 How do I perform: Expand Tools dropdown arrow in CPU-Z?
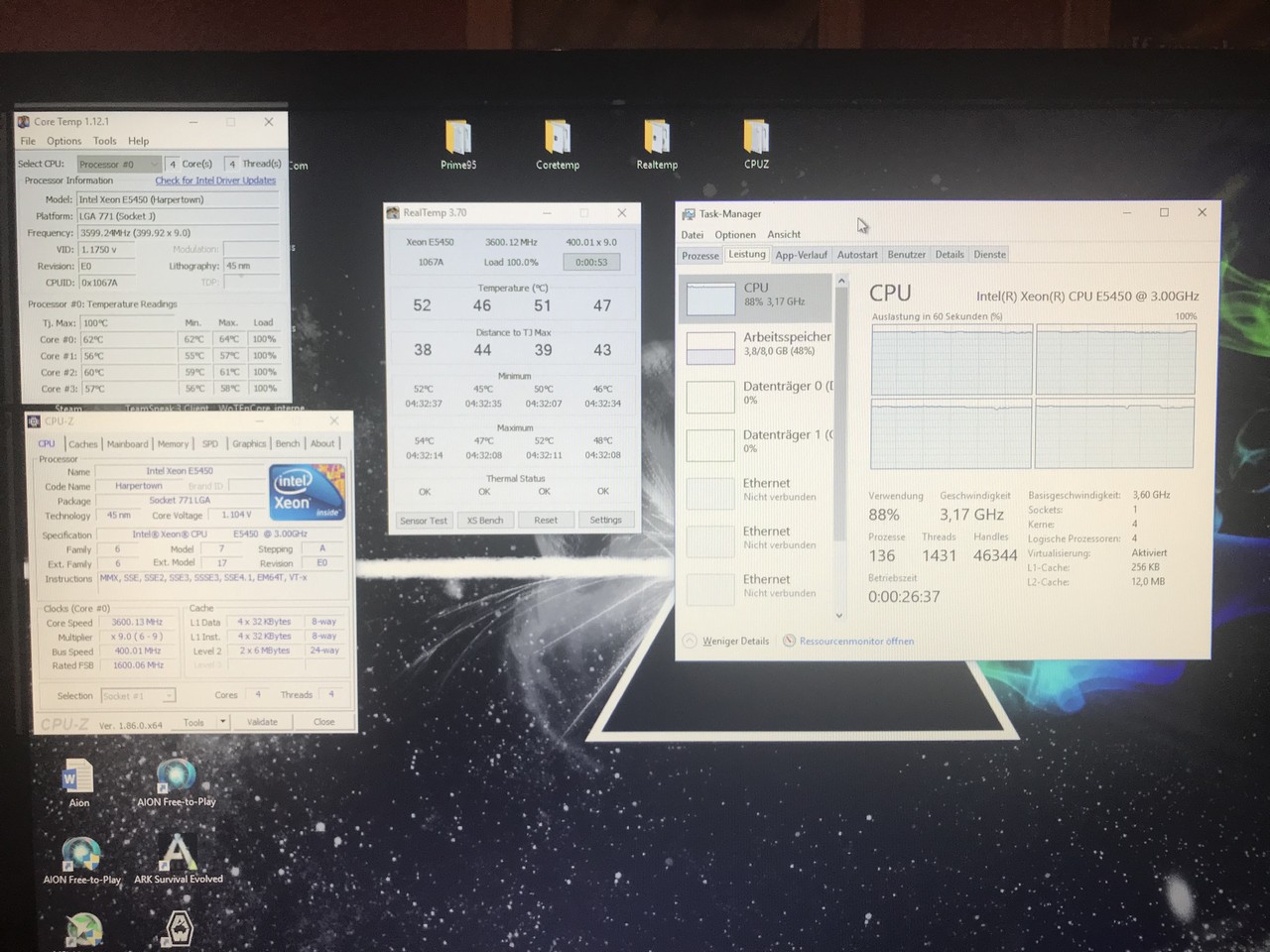coord(223,722)
